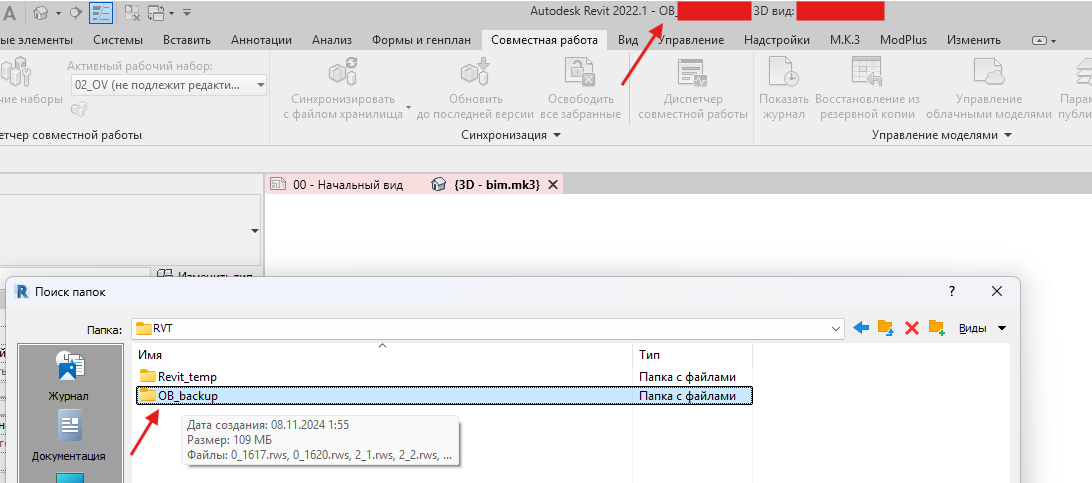Open the Вид ribbon tab
This screenshot has height=483, width=1092.
click(627, 40)
